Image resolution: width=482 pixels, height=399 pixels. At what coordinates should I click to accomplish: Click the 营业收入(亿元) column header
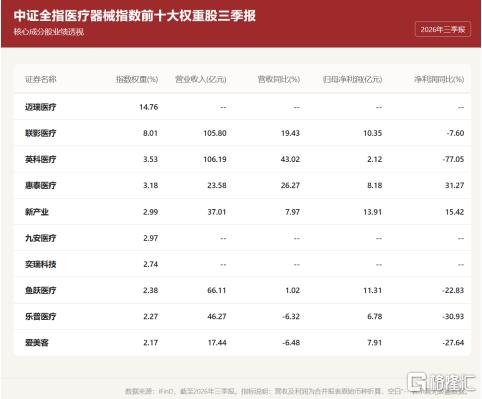click(x=201, y=79)
